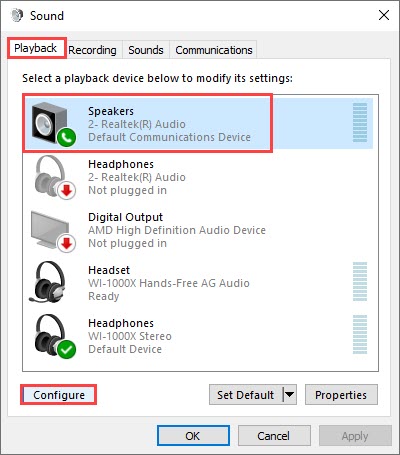Select the Headset Hands-Free AG Audio entry

[198, 283]
